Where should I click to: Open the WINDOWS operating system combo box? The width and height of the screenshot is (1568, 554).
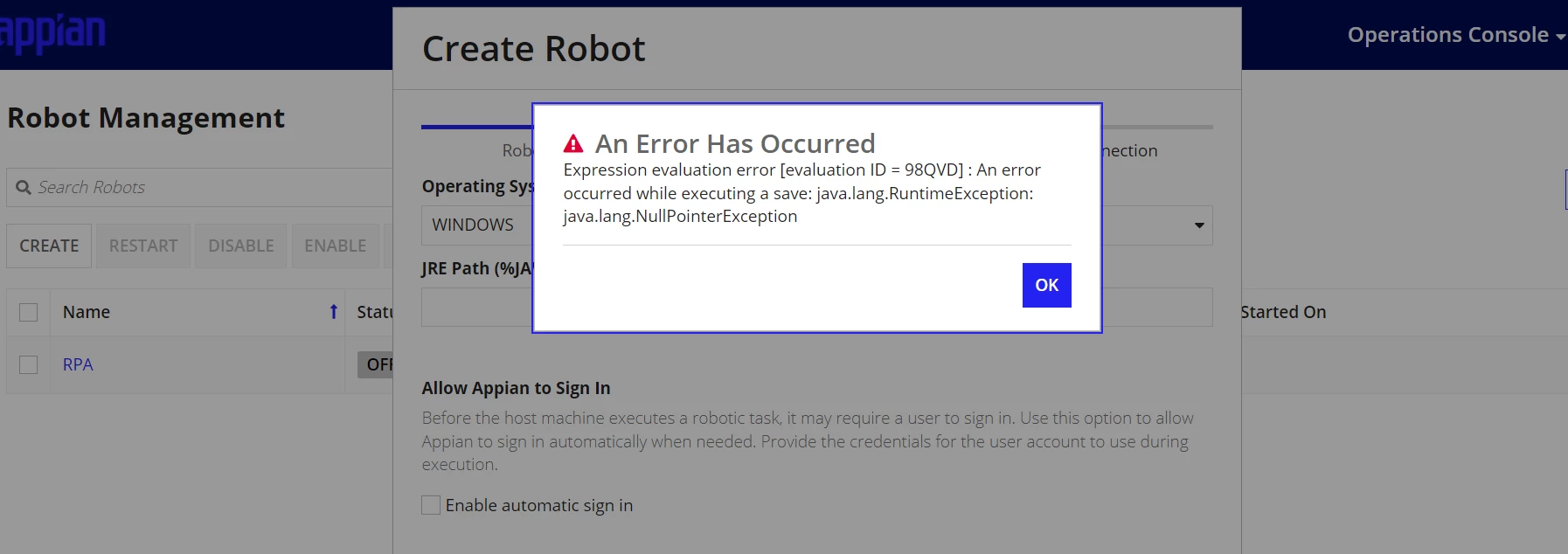tap(816, 225)
